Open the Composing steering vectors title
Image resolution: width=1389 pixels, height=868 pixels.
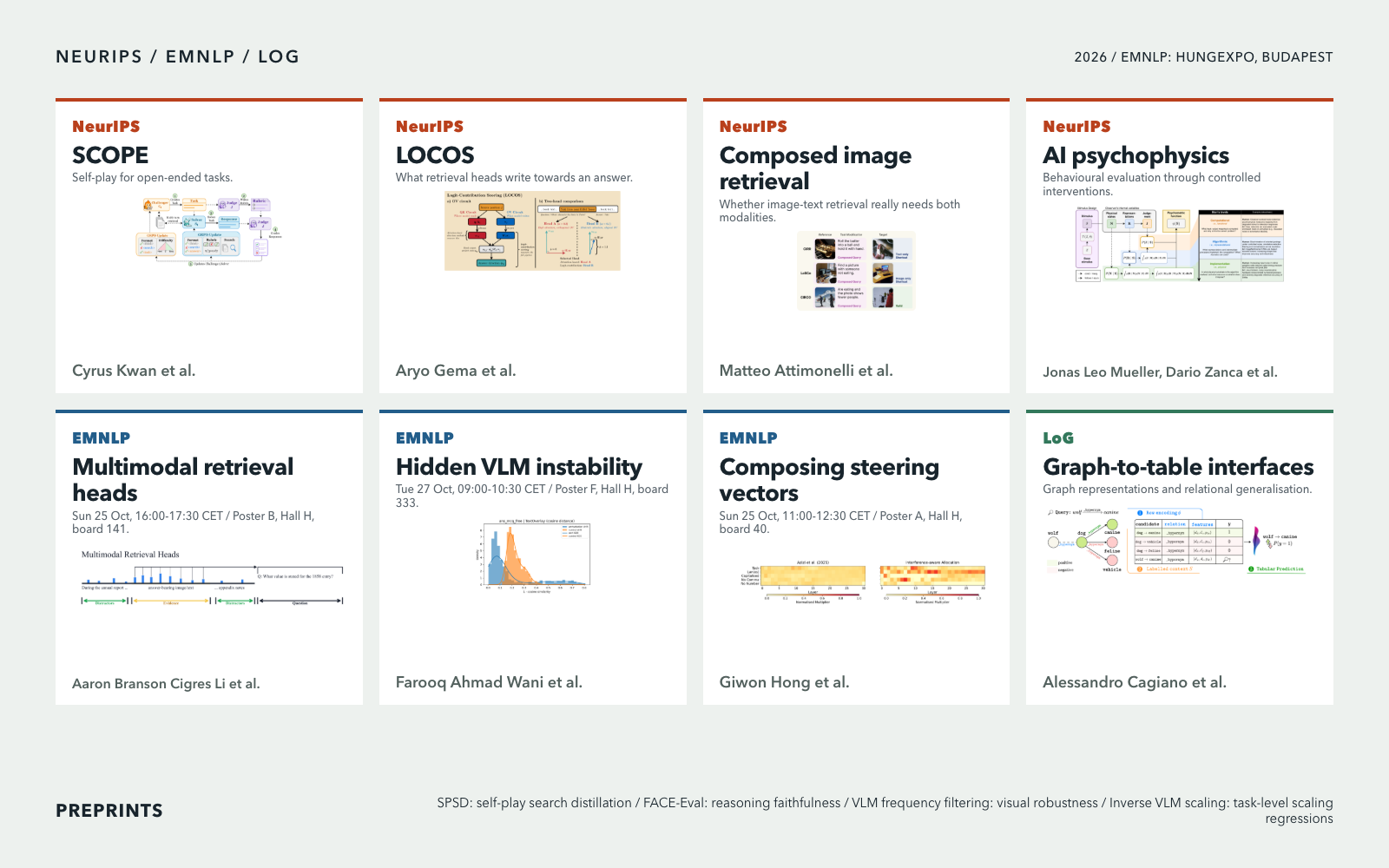coord(829,480)
